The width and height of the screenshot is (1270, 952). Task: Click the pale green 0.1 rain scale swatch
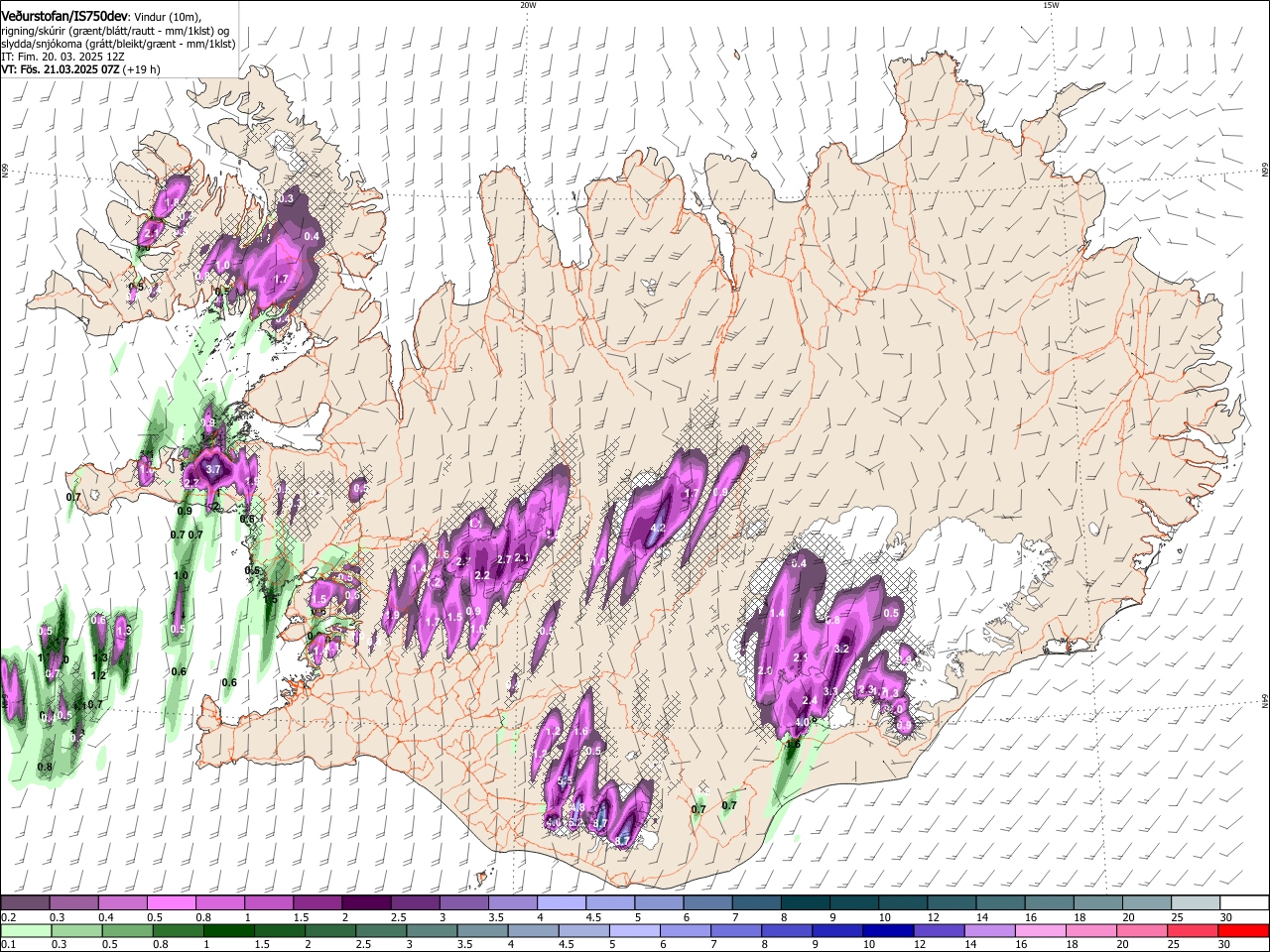pyautogui.click(x=26, y=930)
